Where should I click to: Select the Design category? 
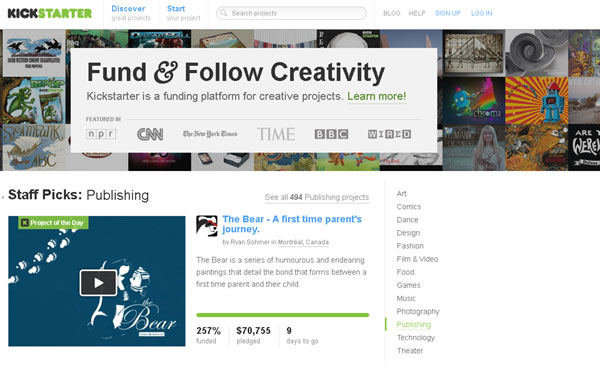coord(408,233)
